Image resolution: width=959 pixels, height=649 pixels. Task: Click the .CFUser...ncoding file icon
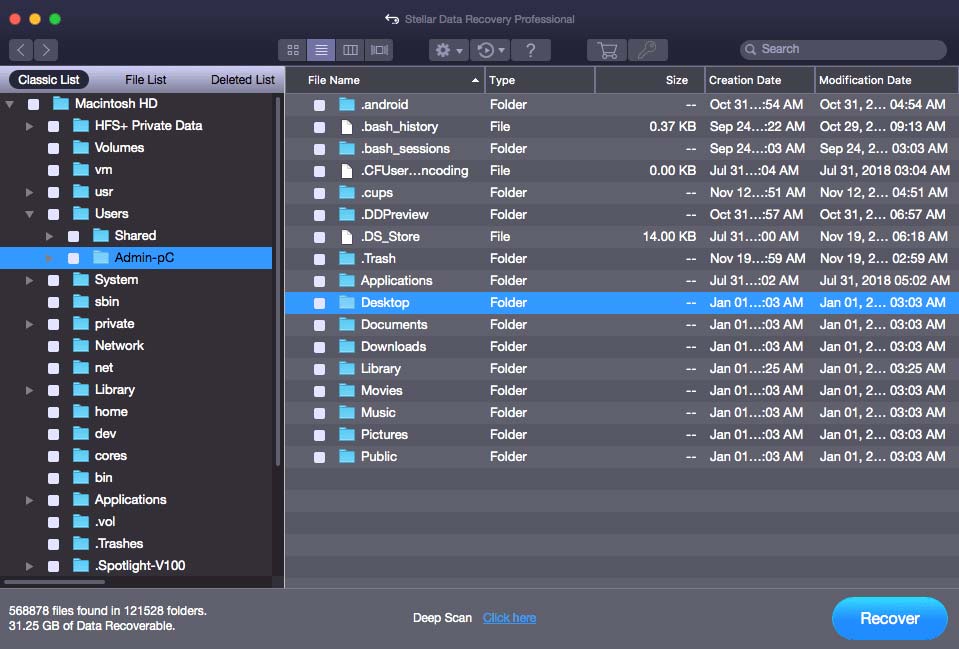(x=347, y=171)
